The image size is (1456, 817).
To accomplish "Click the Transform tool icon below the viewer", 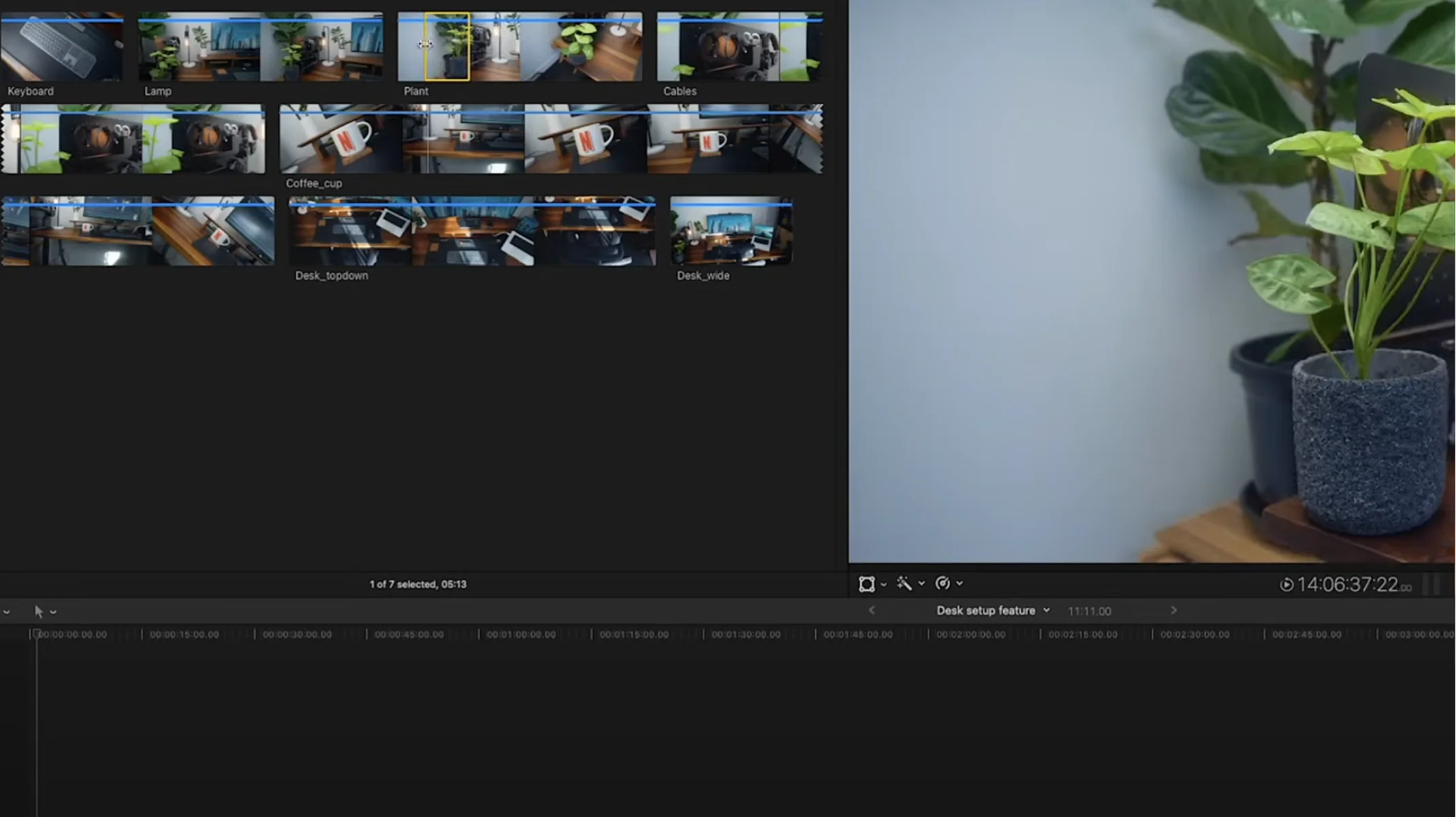I will 866,584.
